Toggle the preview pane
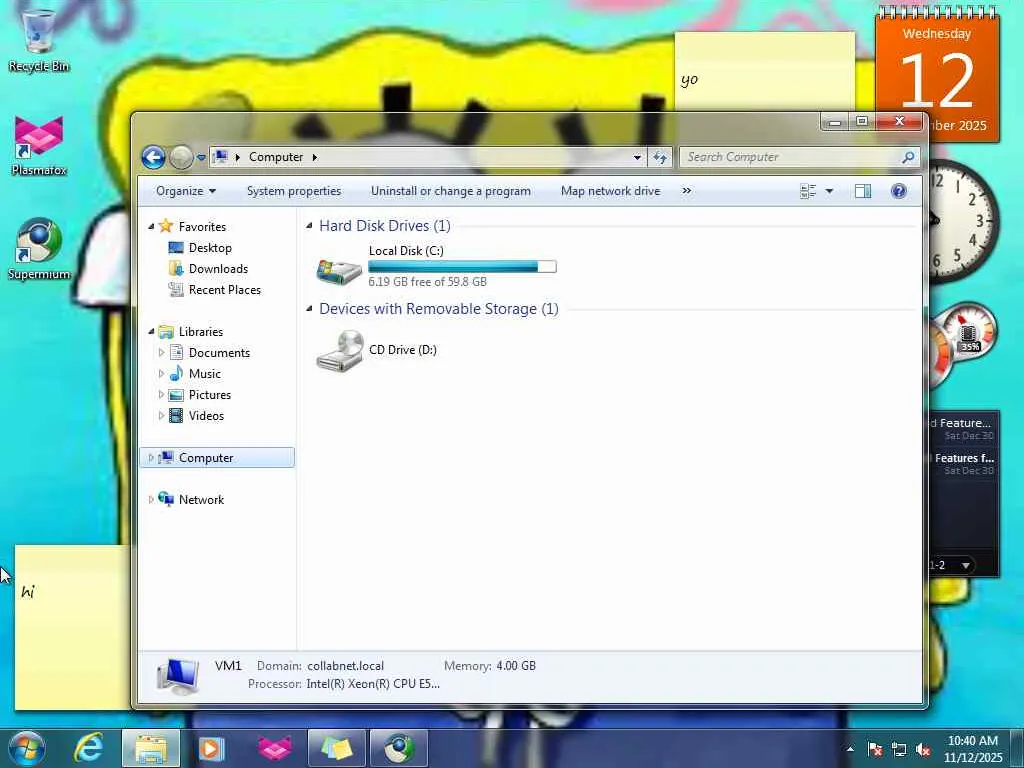The width and height of the screenshot is (1024, 768). [x=863, y=191]
